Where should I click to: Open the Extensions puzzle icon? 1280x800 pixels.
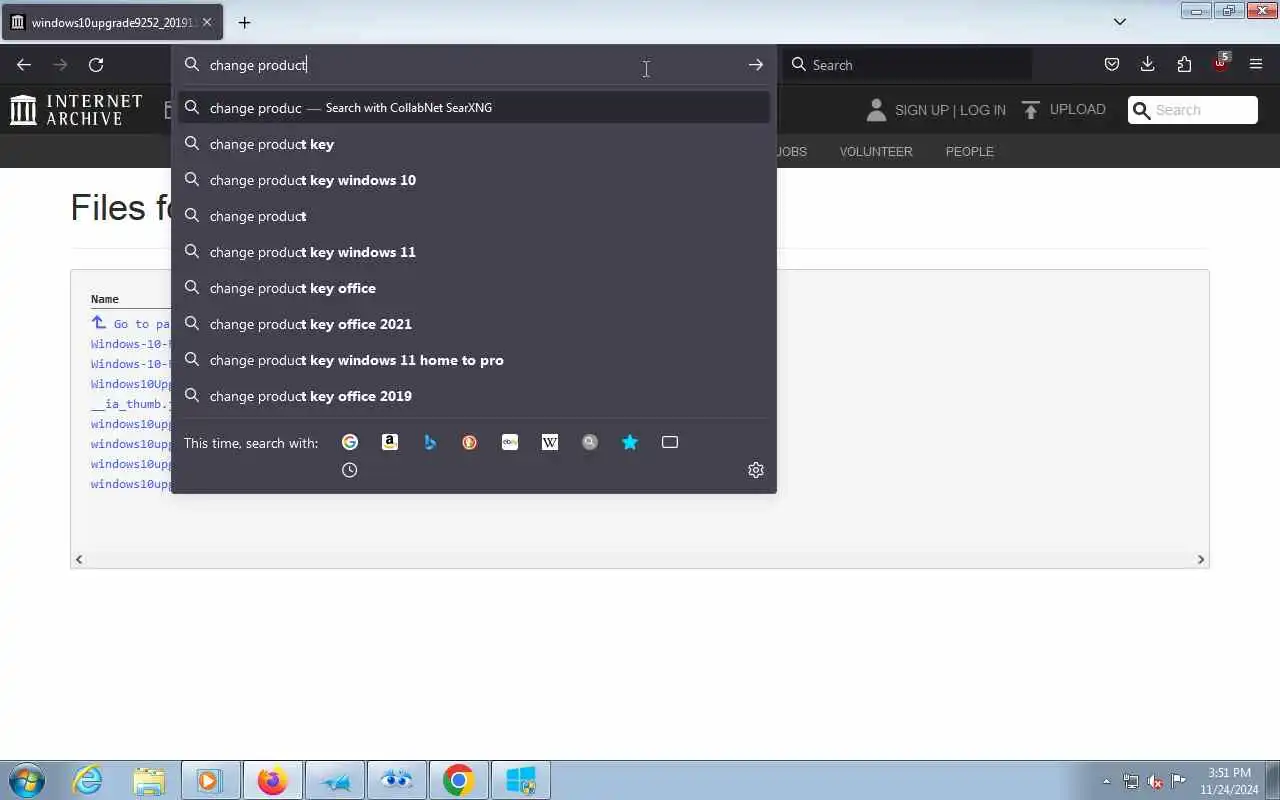pyautogui.click(x=1184, y=65)
